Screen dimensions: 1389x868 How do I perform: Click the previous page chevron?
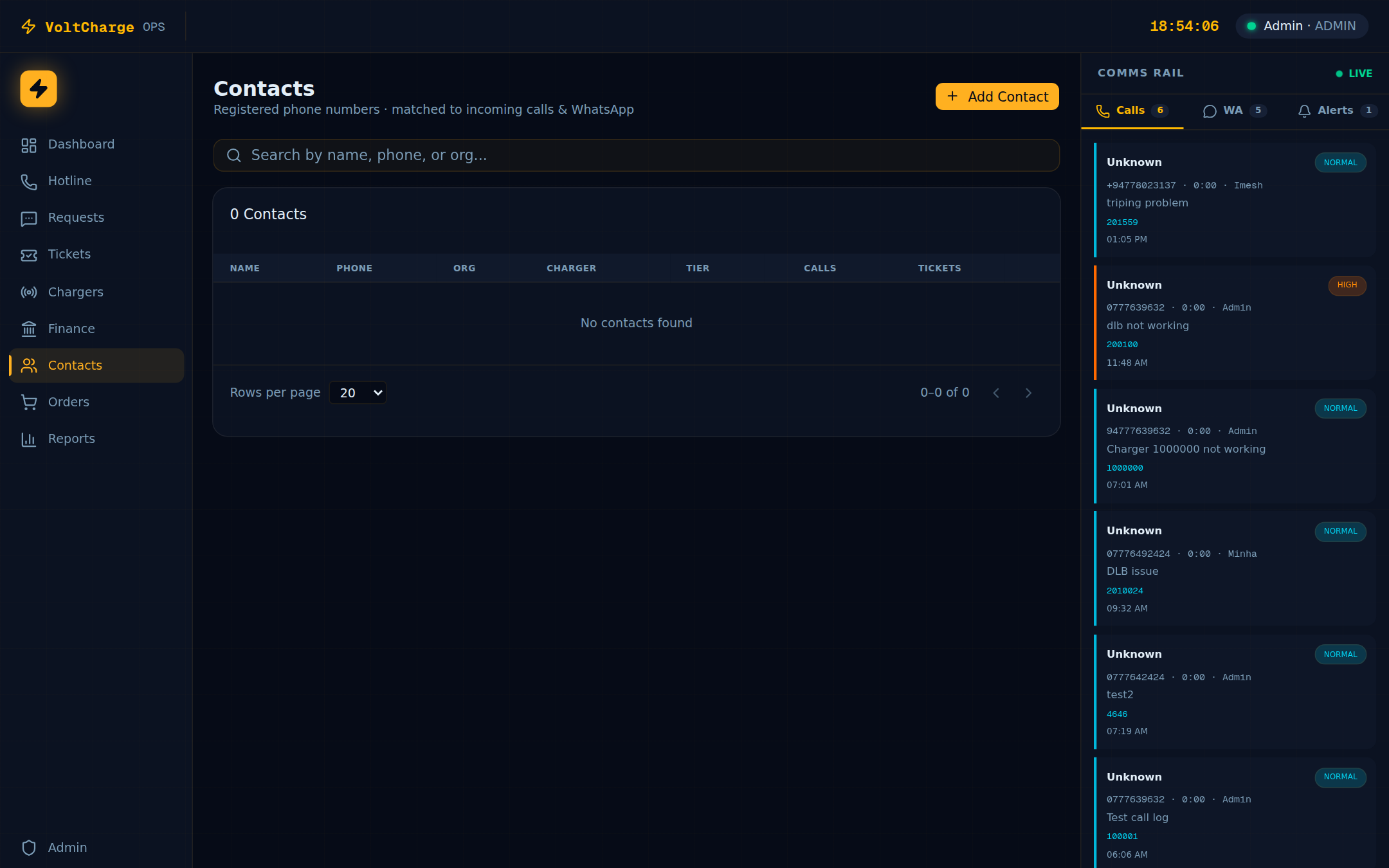[x=996, y=392]
